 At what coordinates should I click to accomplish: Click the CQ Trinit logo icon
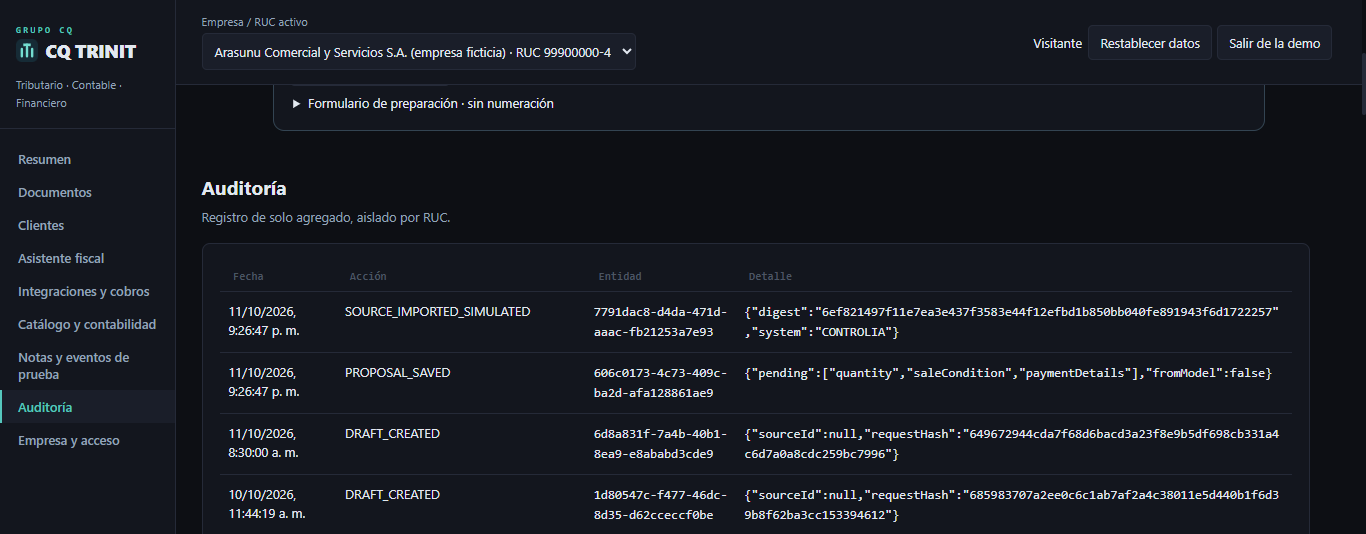coord(27,51)
